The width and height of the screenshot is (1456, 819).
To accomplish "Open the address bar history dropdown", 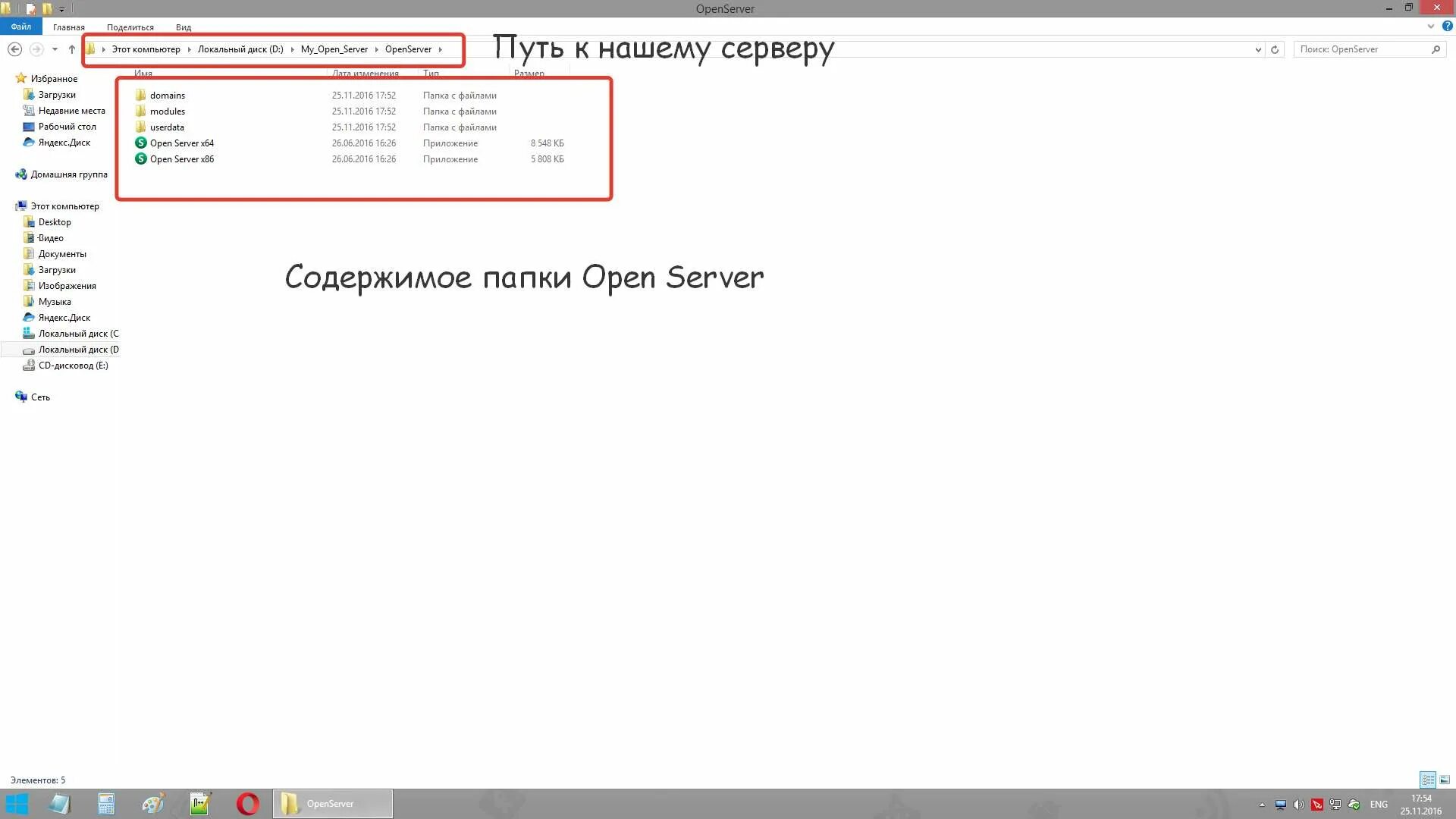I will coord(1259,49).
